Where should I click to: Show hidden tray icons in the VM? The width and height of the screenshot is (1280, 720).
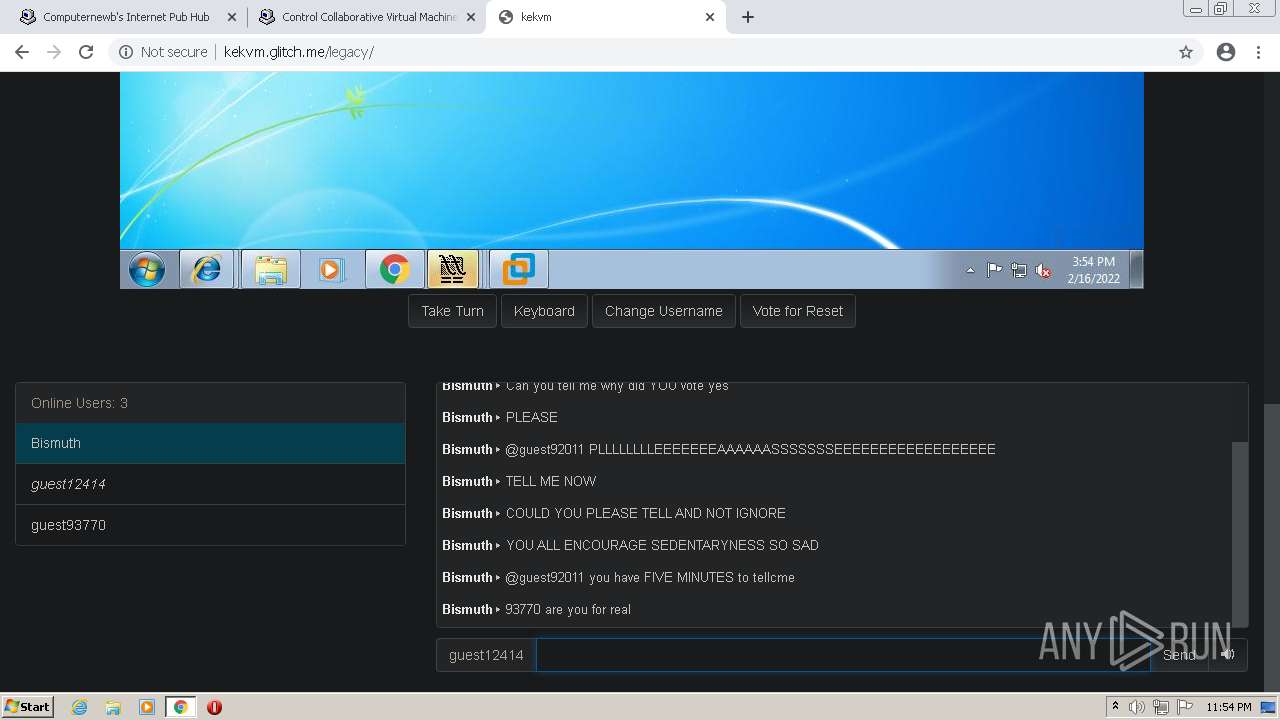(x=970, y=270)
